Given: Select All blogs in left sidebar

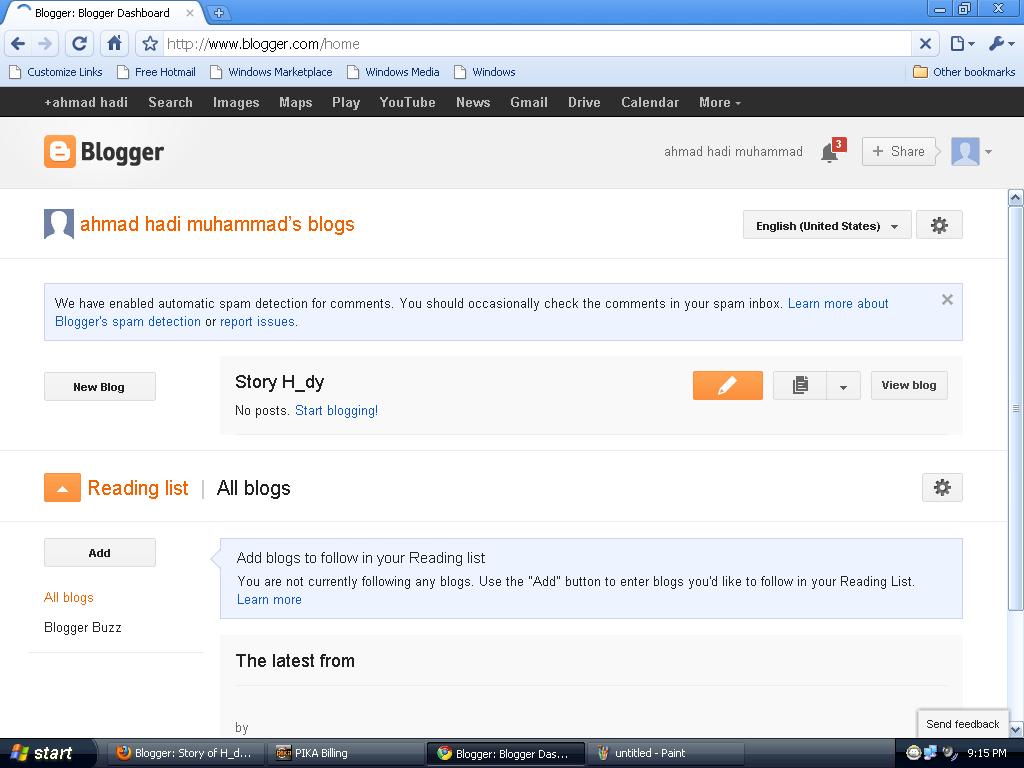Looking at the screenshot, I should click(x=69, y=597).
